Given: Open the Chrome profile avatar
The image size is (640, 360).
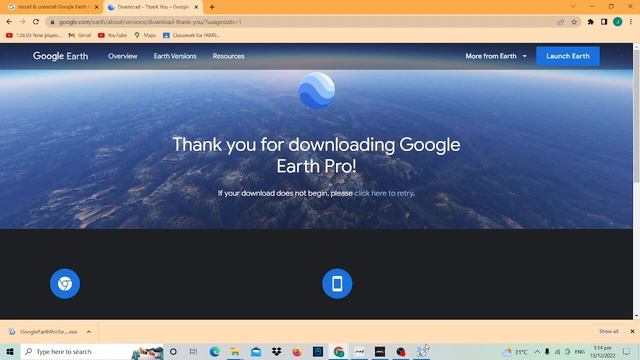Looking at the screenshot, I should [618, 22].
